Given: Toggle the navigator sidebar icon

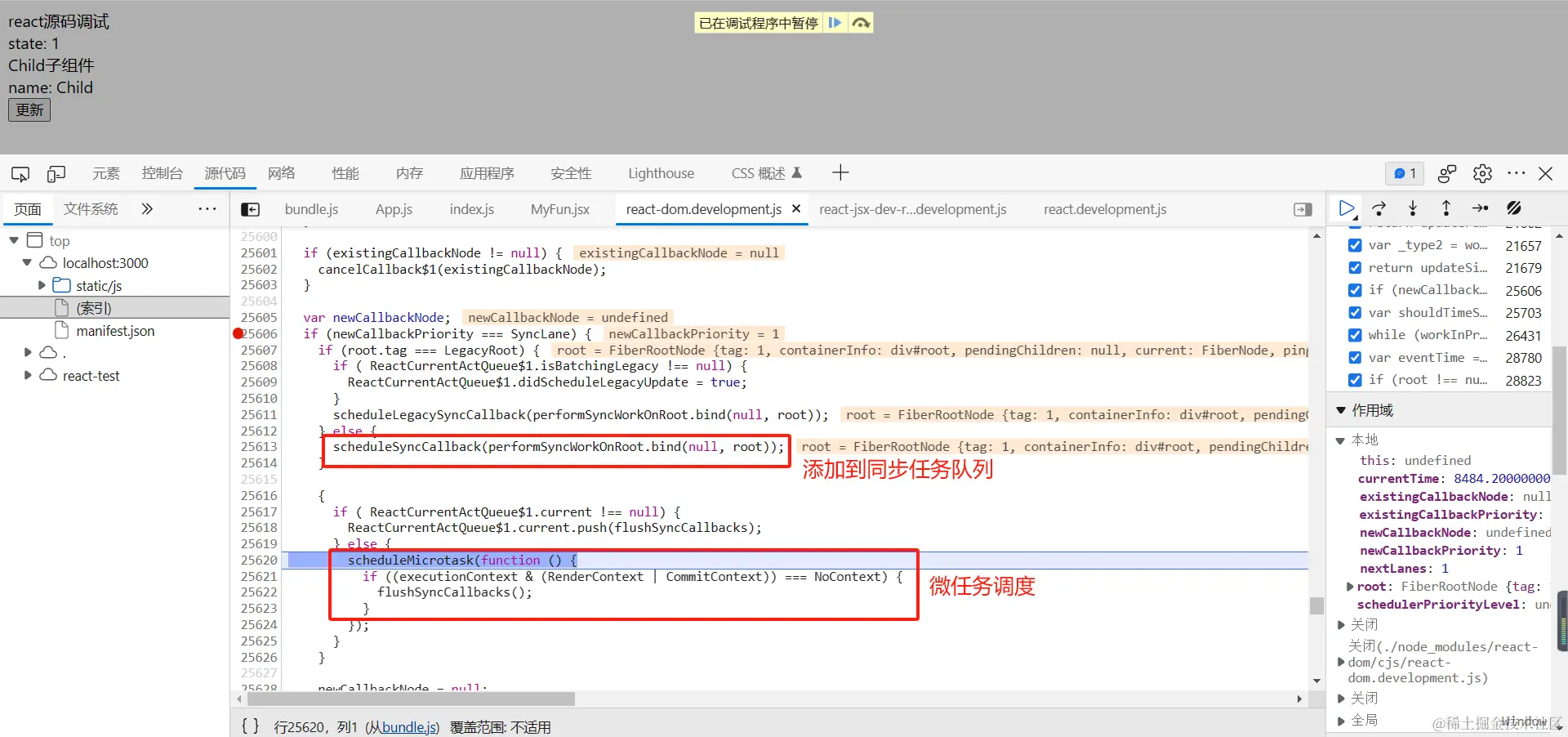Looking at the screenshot, I should [x=251, y=209].
